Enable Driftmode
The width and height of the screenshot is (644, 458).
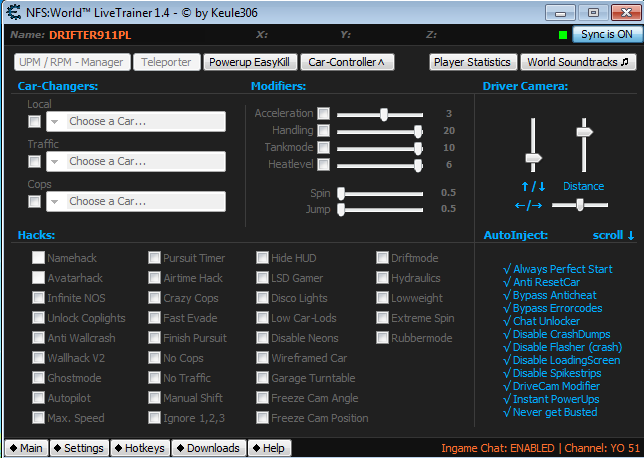tap(382, 258)
